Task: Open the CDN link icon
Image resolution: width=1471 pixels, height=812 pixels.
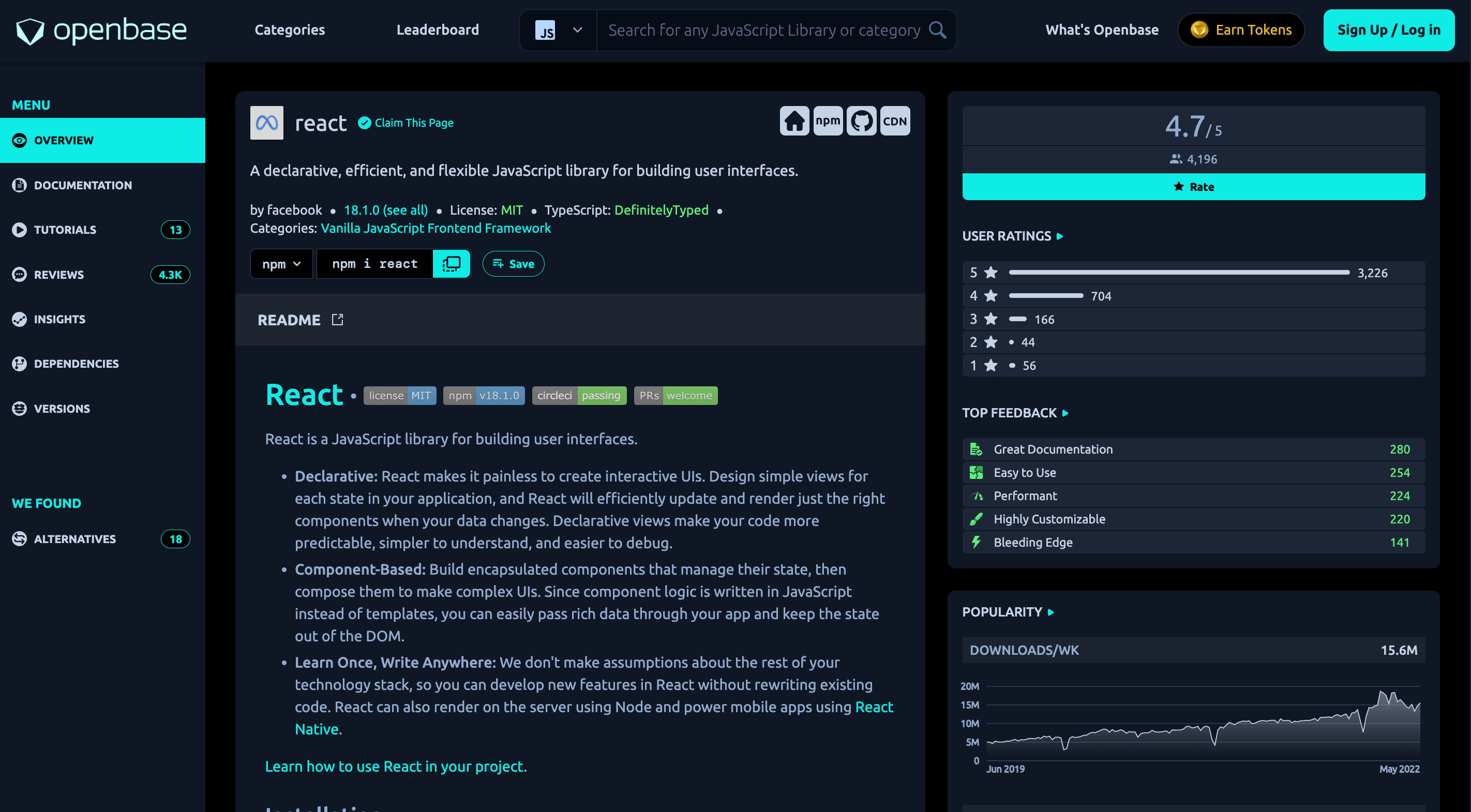Action: 894,121
